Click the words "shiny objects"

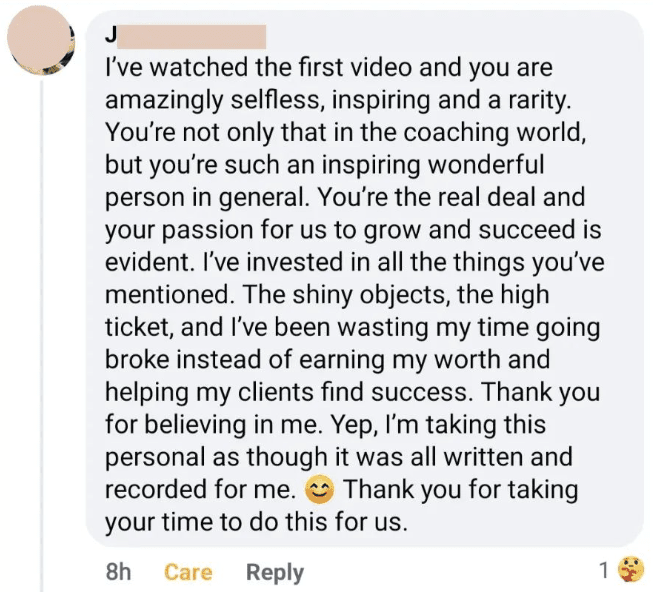point(371,295)
